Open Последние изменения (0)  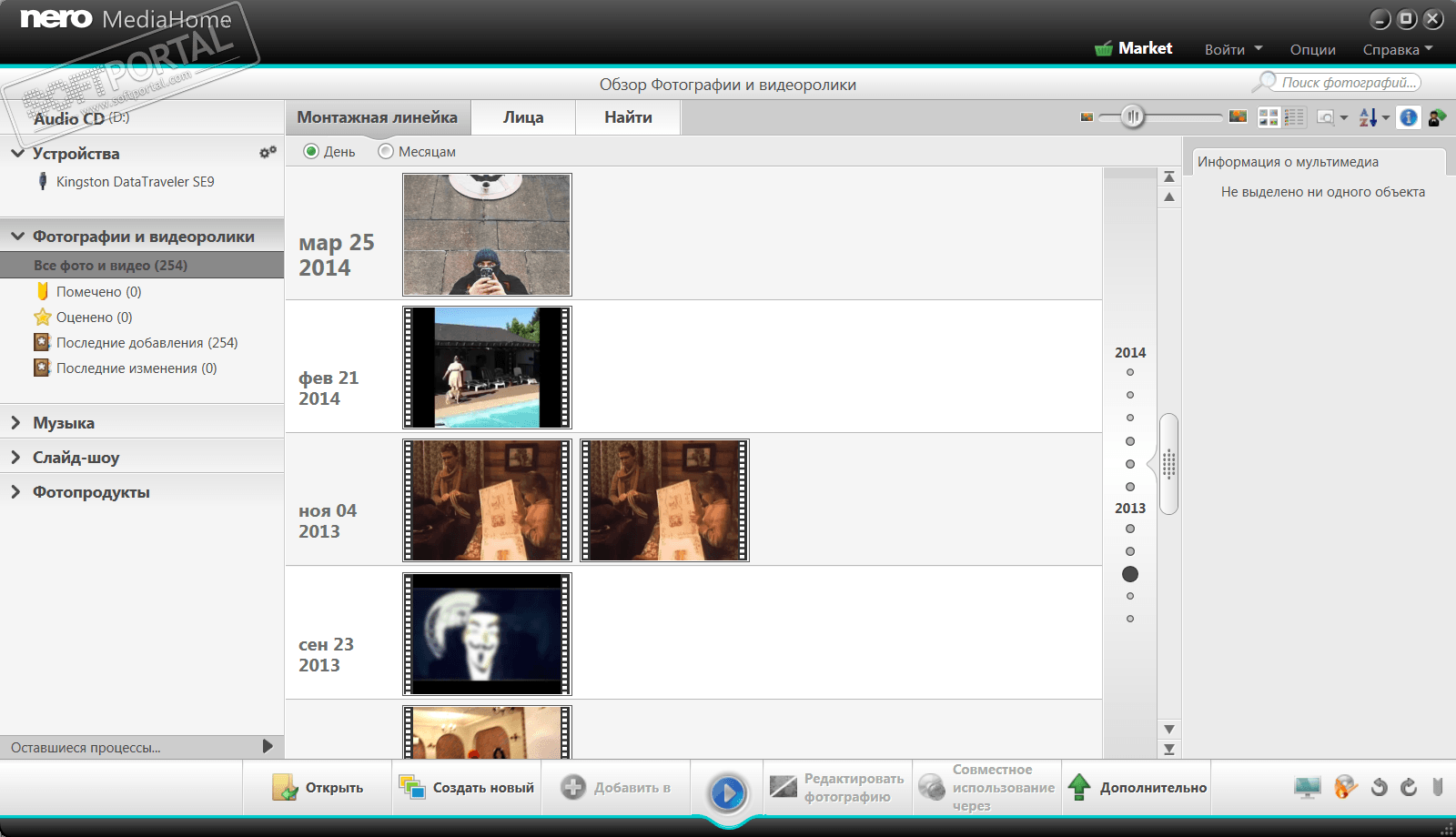126,368
